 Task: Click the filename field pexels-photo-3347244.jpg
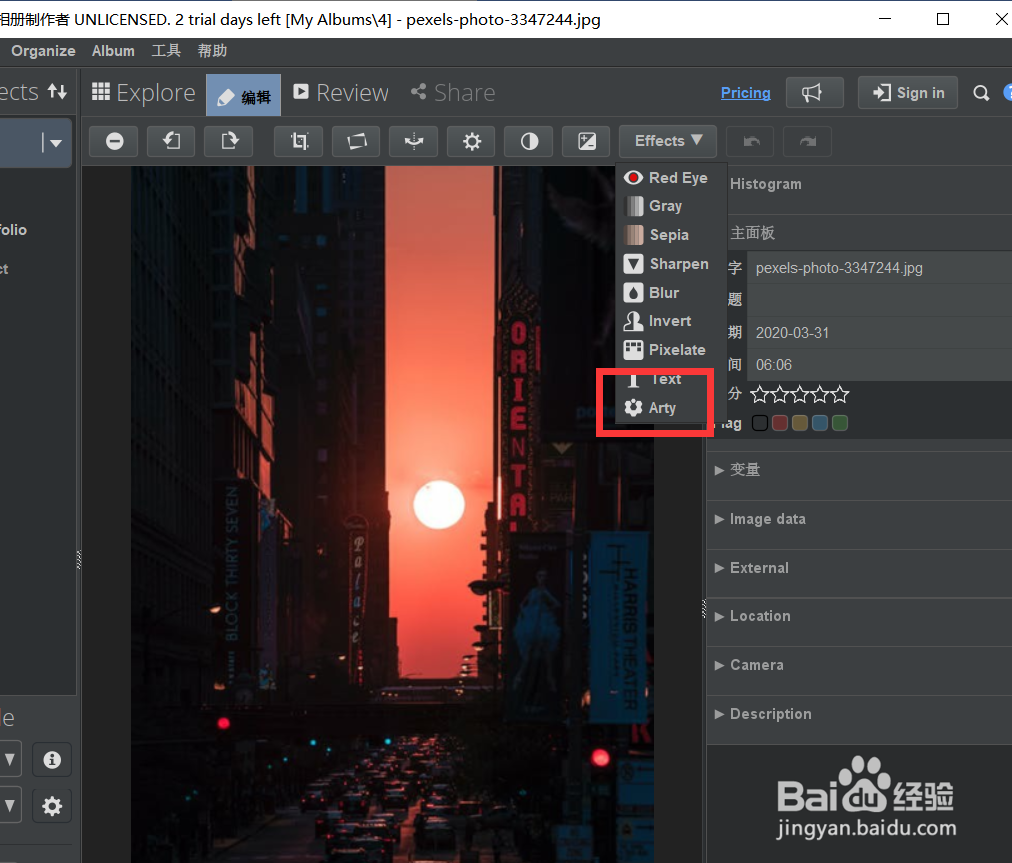[880, 268]
